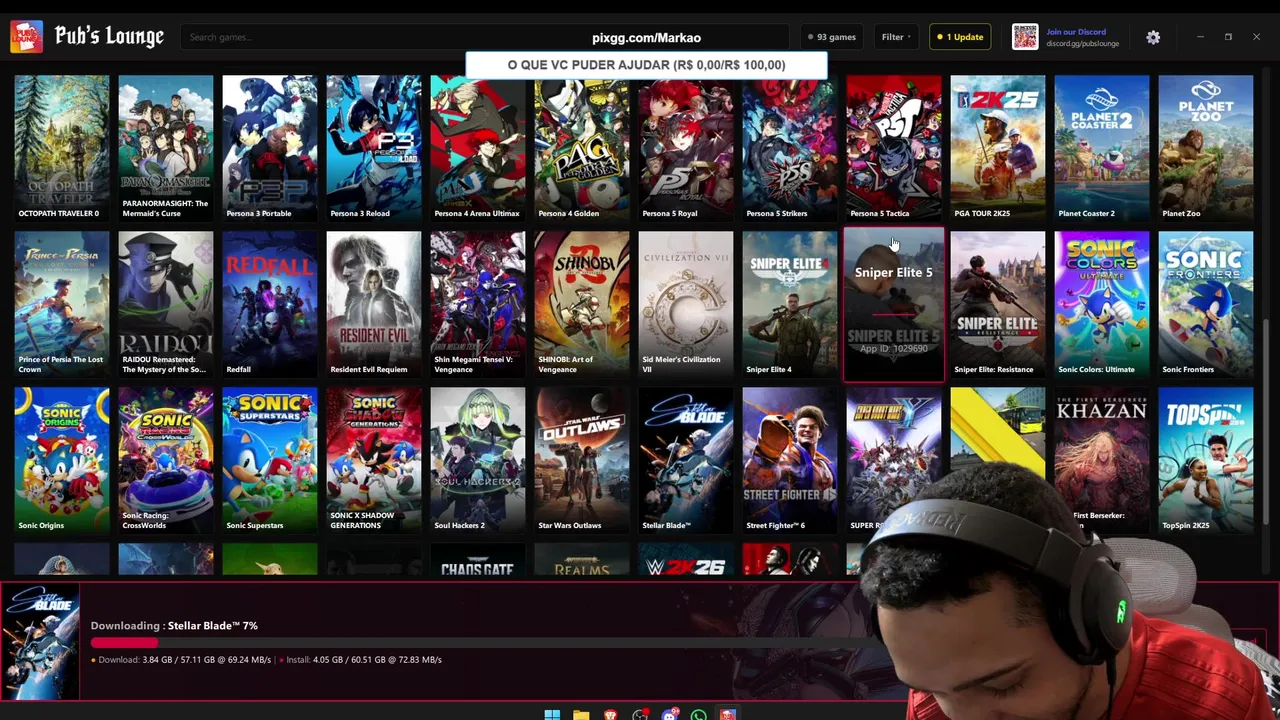
Task: Click Downloading: Stellar Blade 7% text
Action: 174,625
